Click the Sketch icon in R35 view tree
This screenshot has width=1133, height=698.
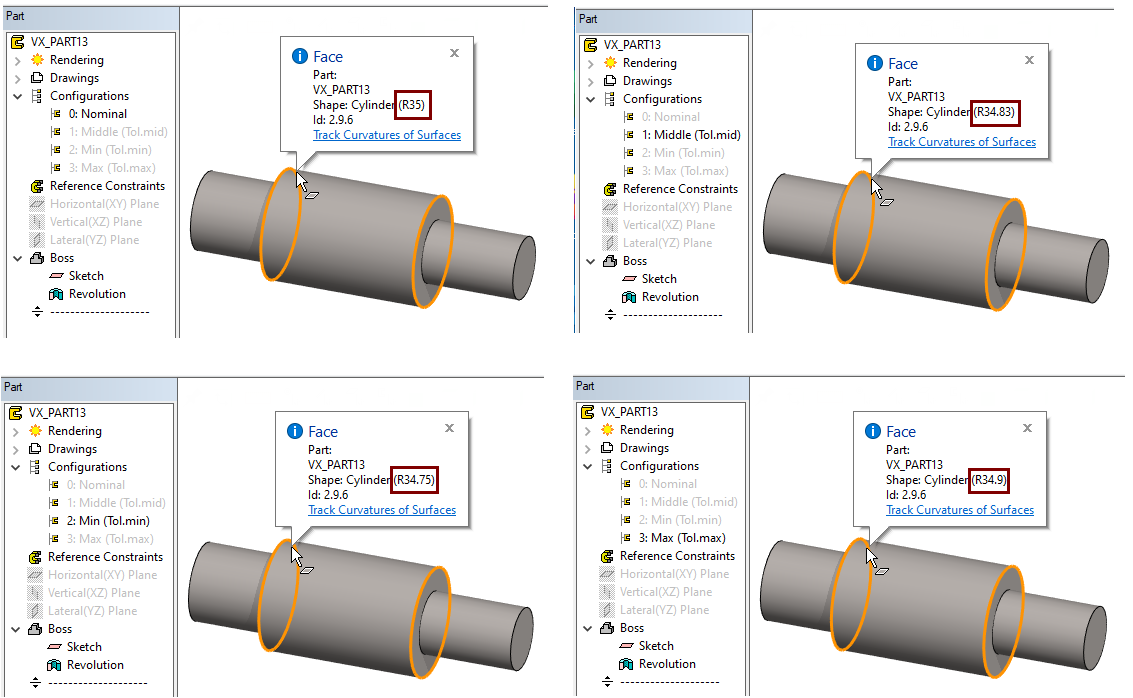point(56,276)
